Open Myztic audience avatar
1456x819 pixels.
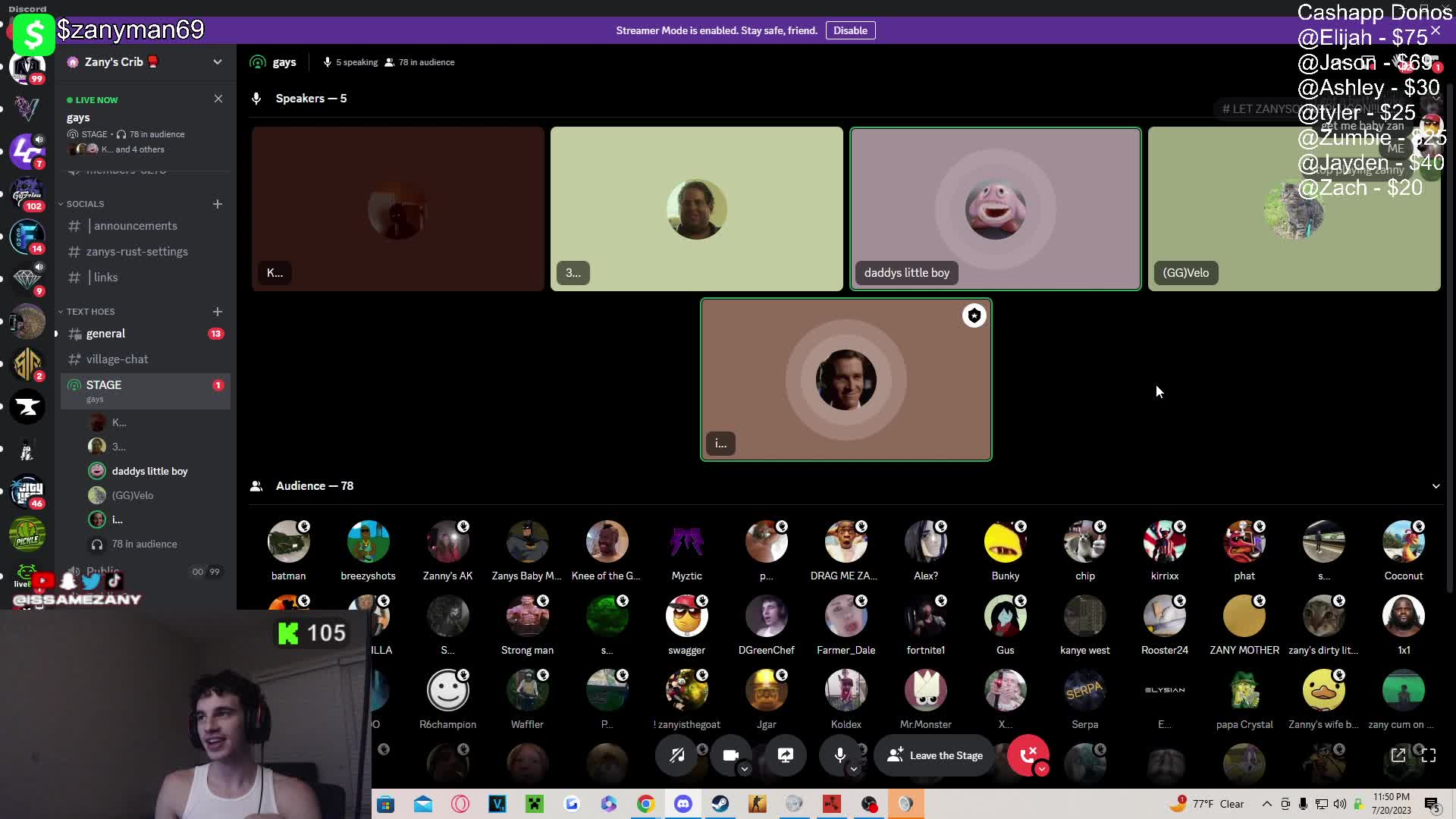coord(686,541)
